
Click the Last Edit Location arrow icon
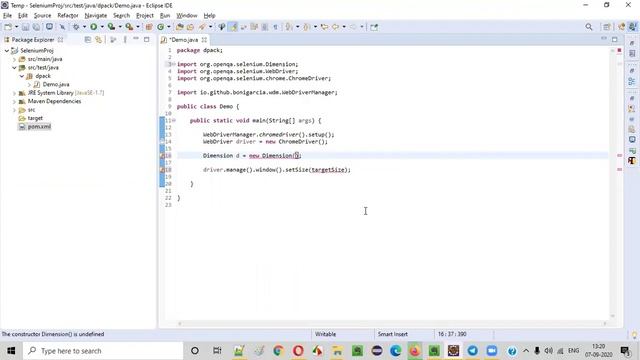click(324, 27)
